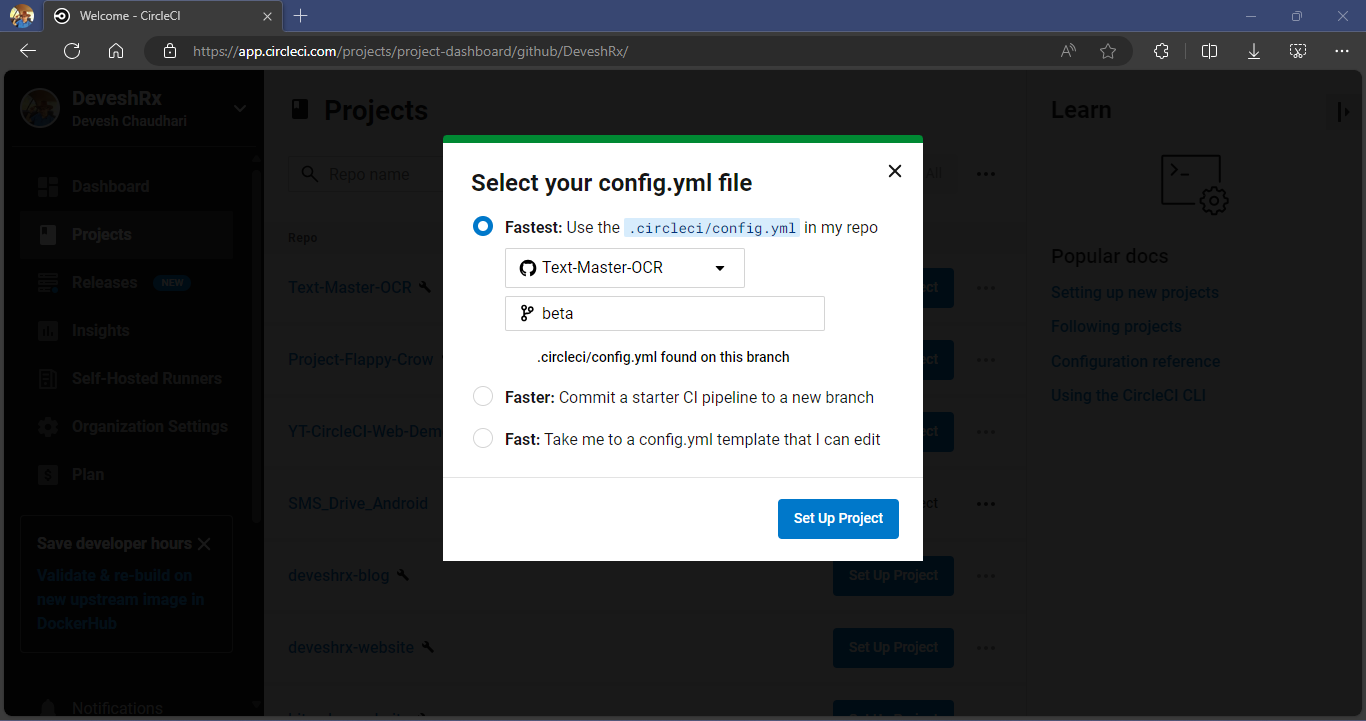Viewport: 1366px width, 721px height.
Task: Open the split screen view
Action: pos(1209,51)
